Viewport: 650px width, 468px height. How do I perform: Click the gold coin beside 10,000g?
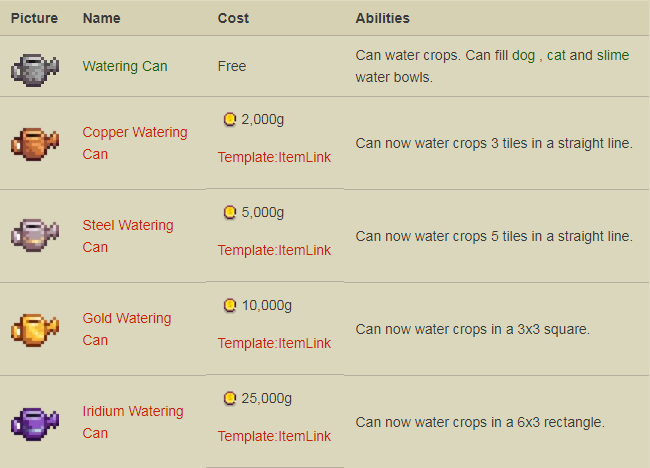click(x=230, y=305)
